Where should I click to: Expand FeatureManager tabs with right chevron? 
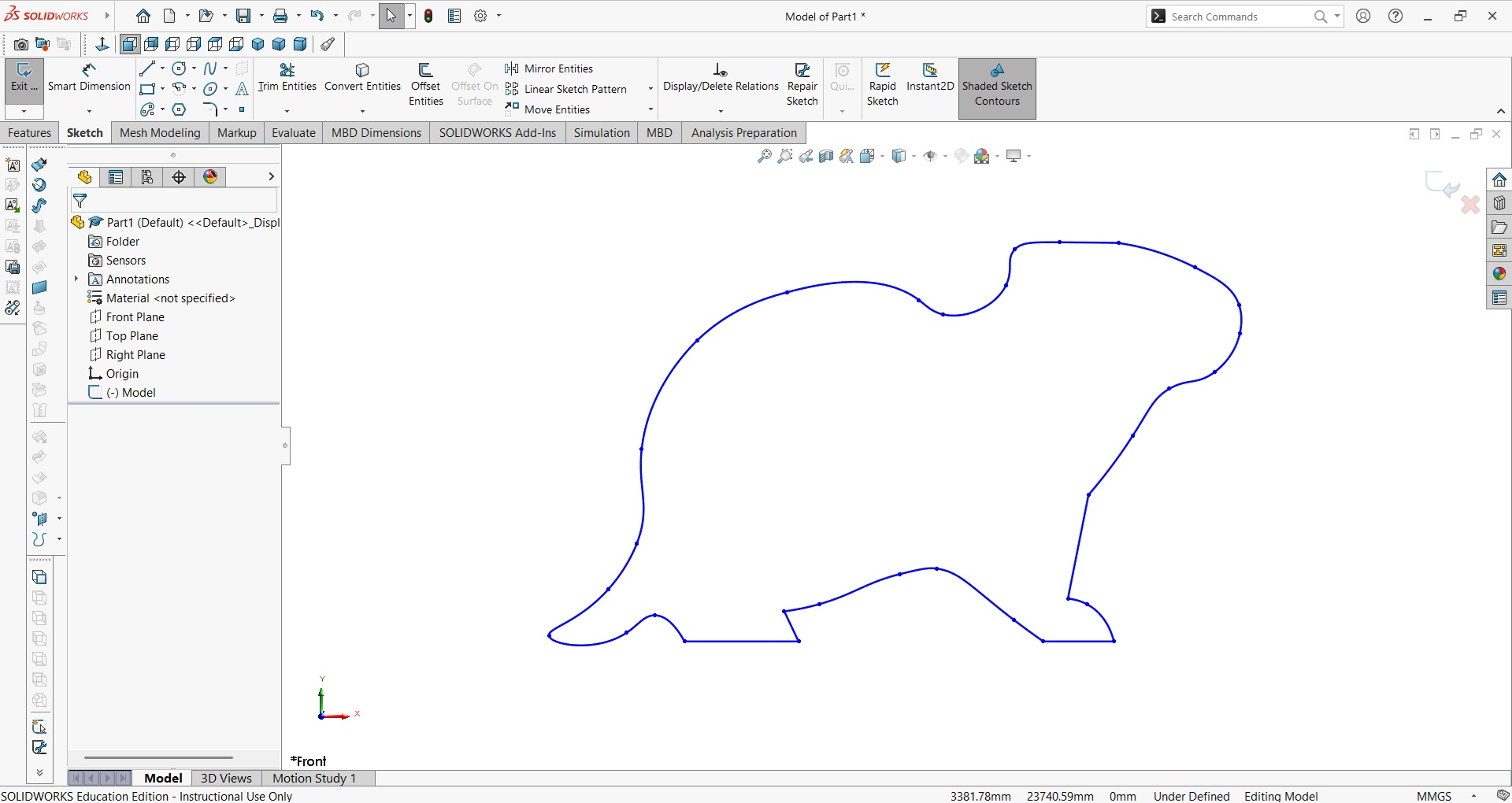tap(271, 177)
